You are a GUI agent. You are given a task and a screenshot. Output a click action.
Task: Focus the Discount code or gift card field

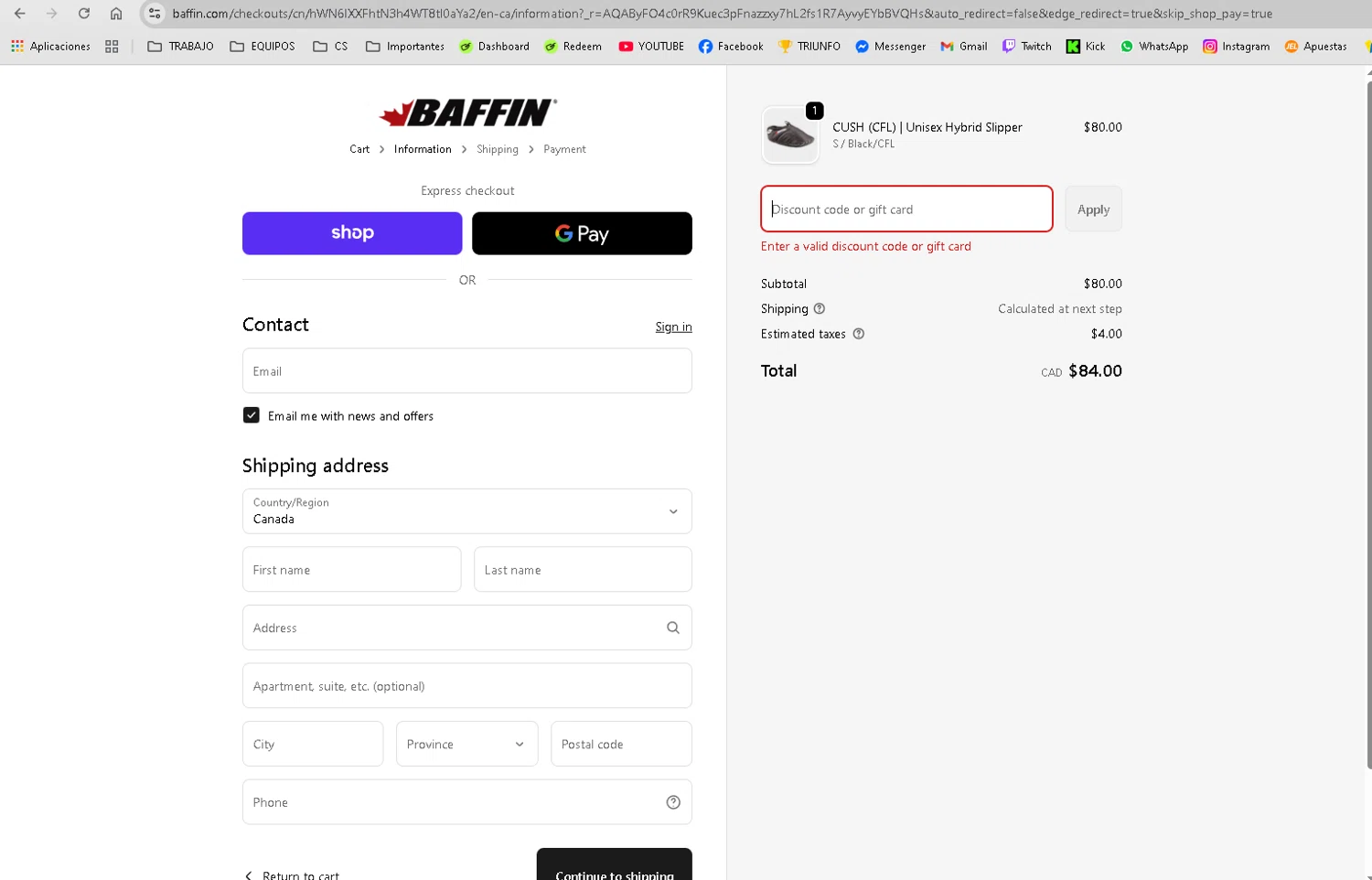pyautogui.click(x=906, y=209)
